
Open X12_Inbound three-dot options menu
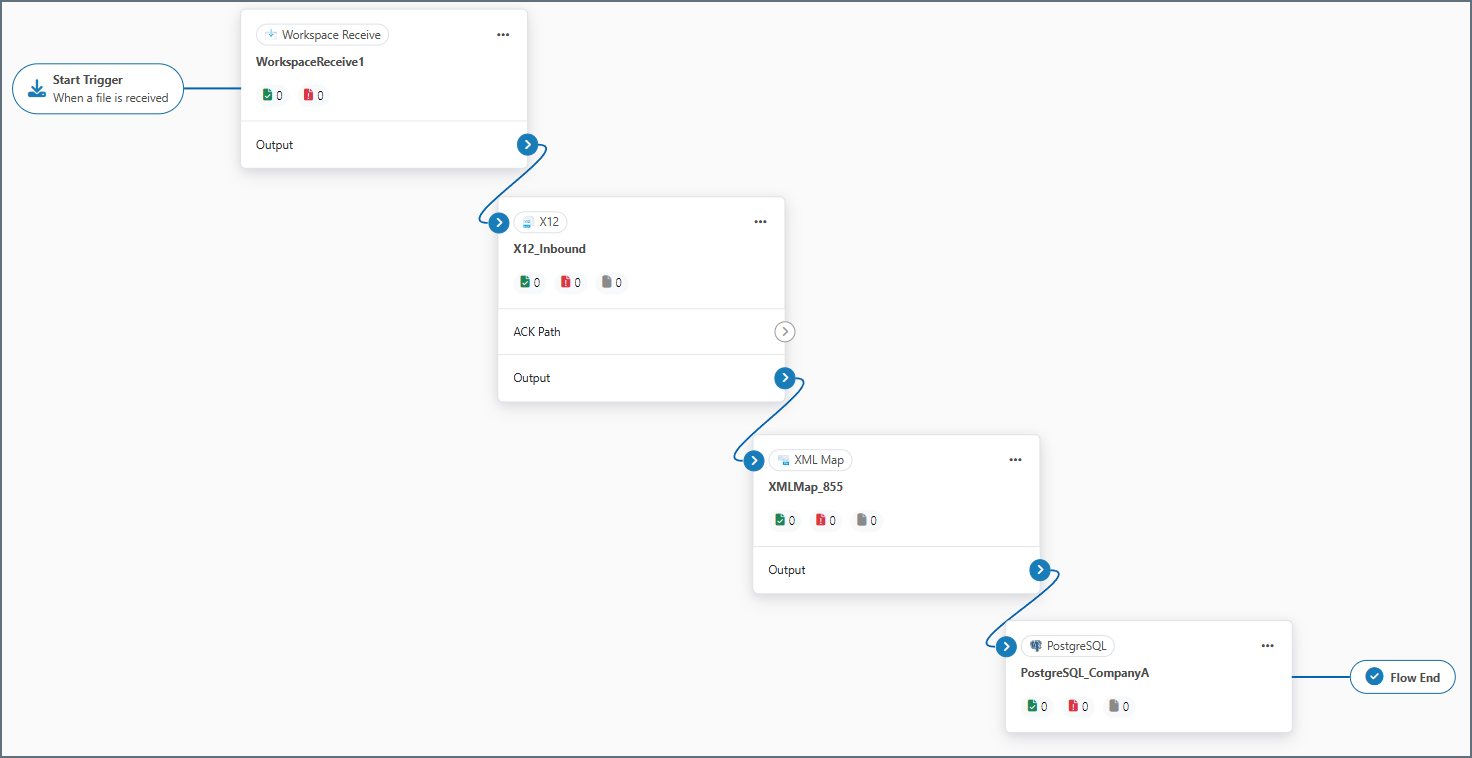pyautogui.click(x=760, y=222)
